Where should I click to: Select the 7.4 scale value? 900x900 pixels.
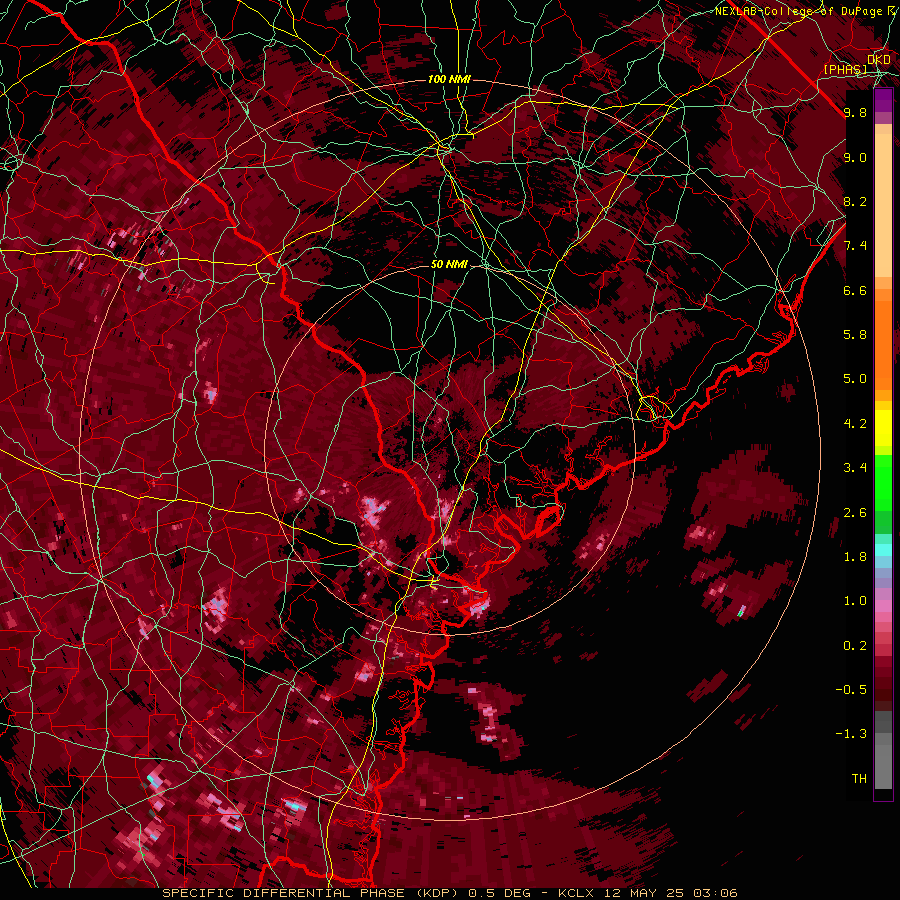click(x=855, y=246)
